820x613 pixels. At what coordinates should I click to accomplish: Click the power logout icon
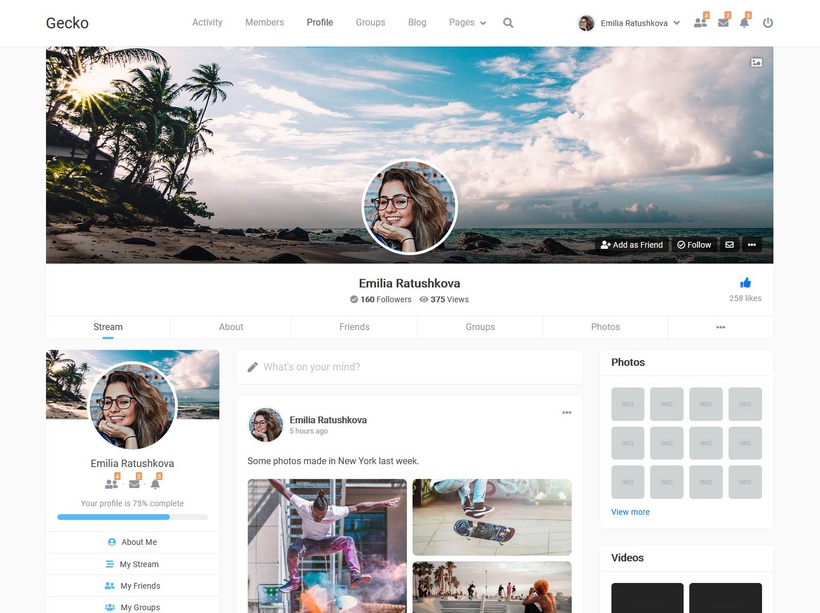coord(767,22)
